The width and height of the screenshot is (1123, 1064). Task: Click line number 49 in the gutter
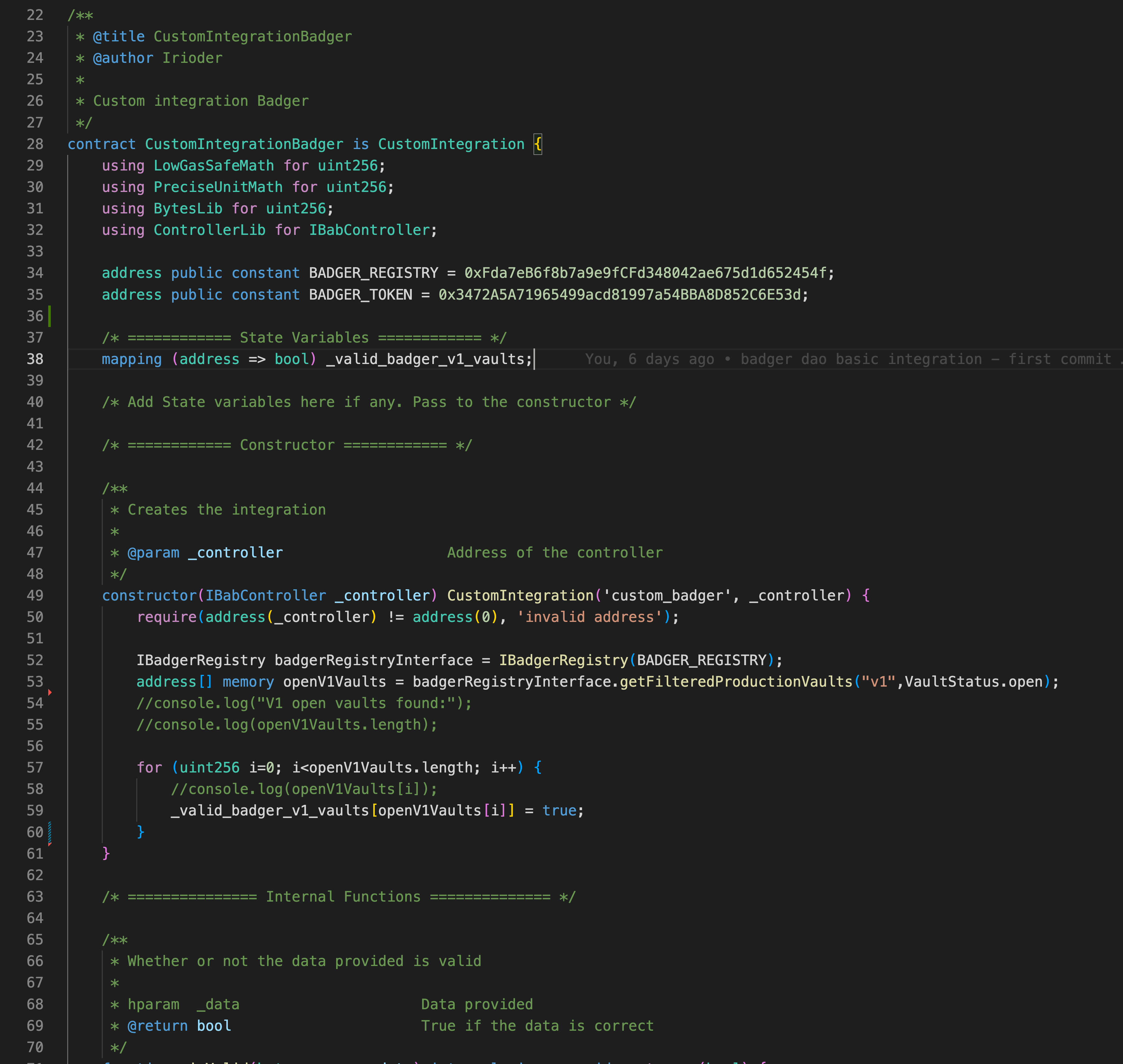coord(35,595)
